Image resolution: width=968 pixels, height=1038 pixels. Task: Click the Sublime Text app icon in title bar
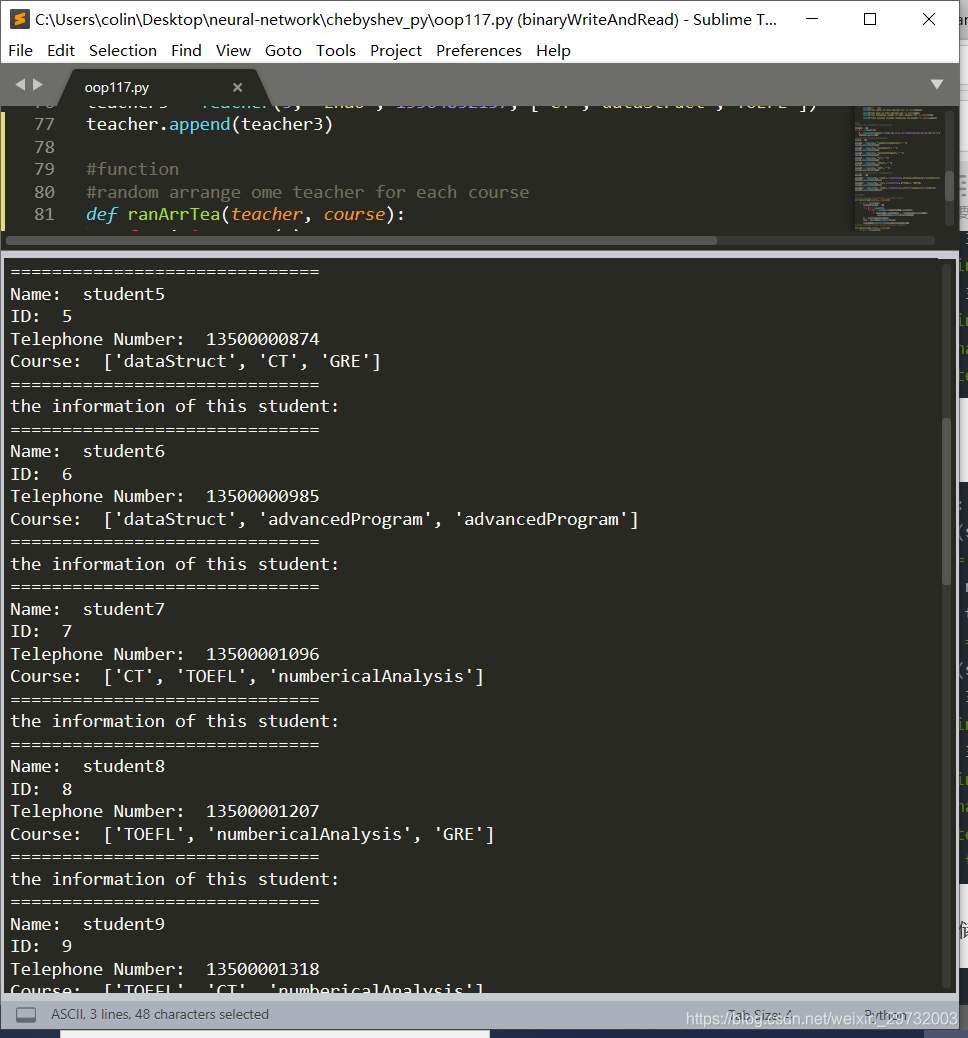[x=20, y=19]
